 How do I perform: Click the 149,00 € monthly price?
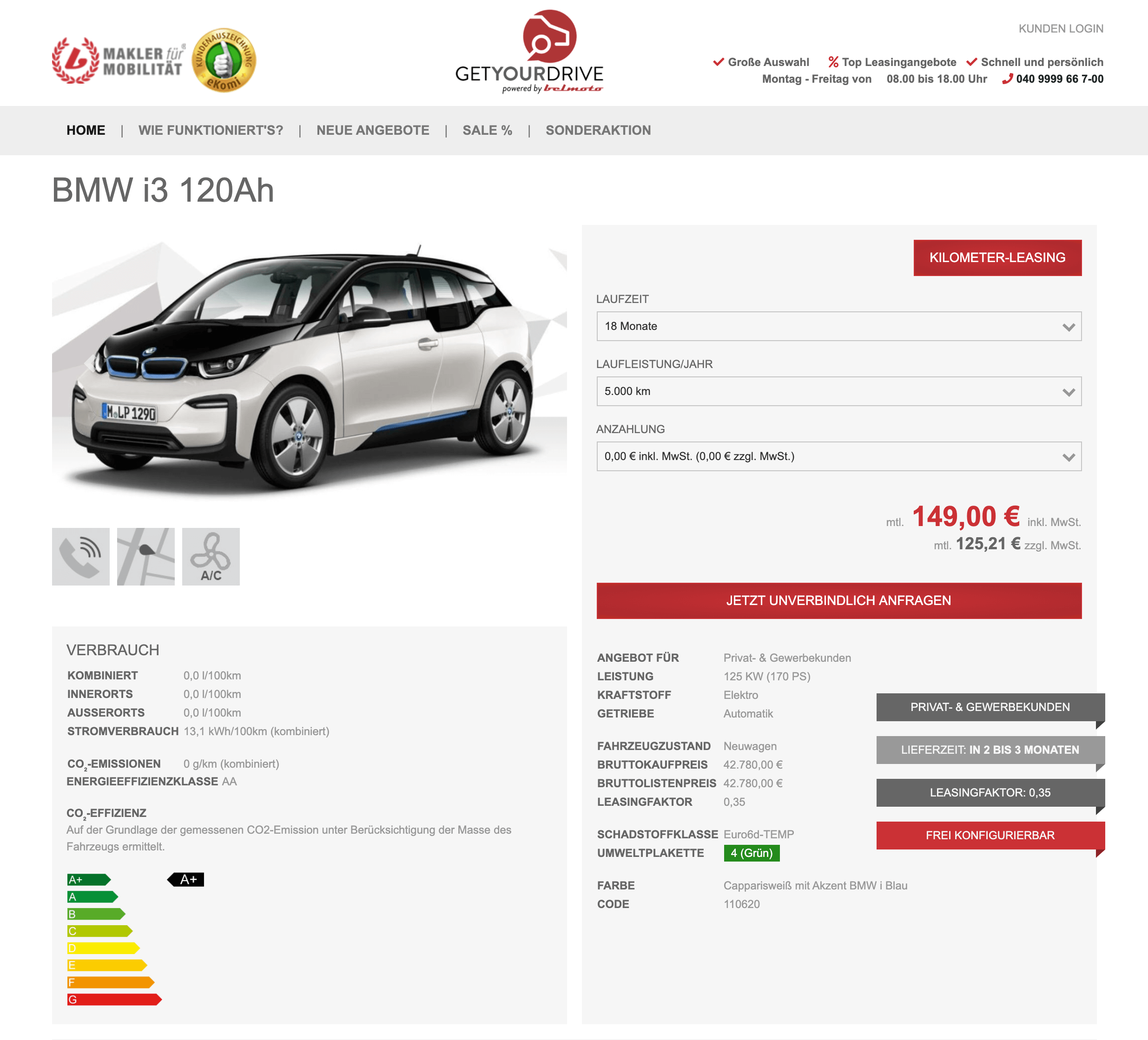966,516
